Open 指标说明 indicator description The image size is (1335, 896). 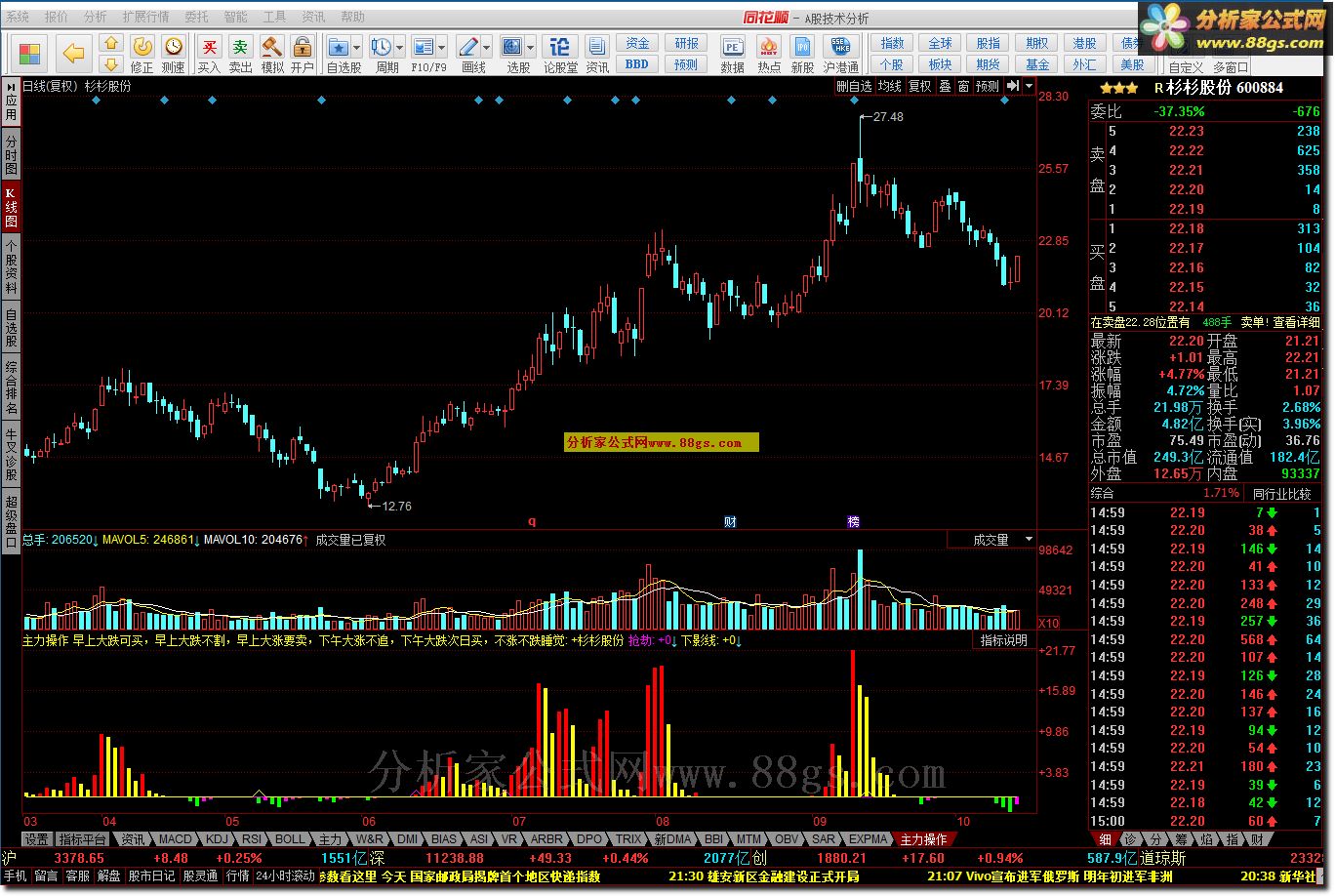click(x=1003, y=640)
